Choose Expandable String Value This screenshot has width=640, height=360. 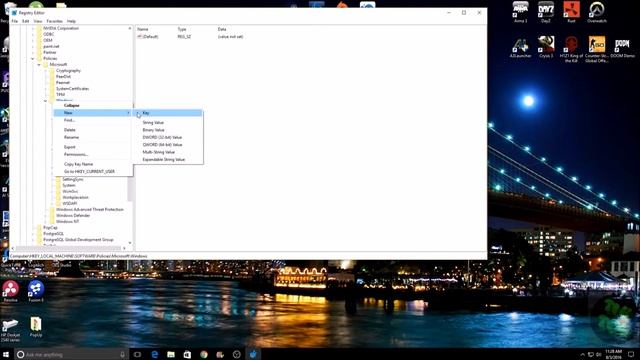tap(168, 160)
